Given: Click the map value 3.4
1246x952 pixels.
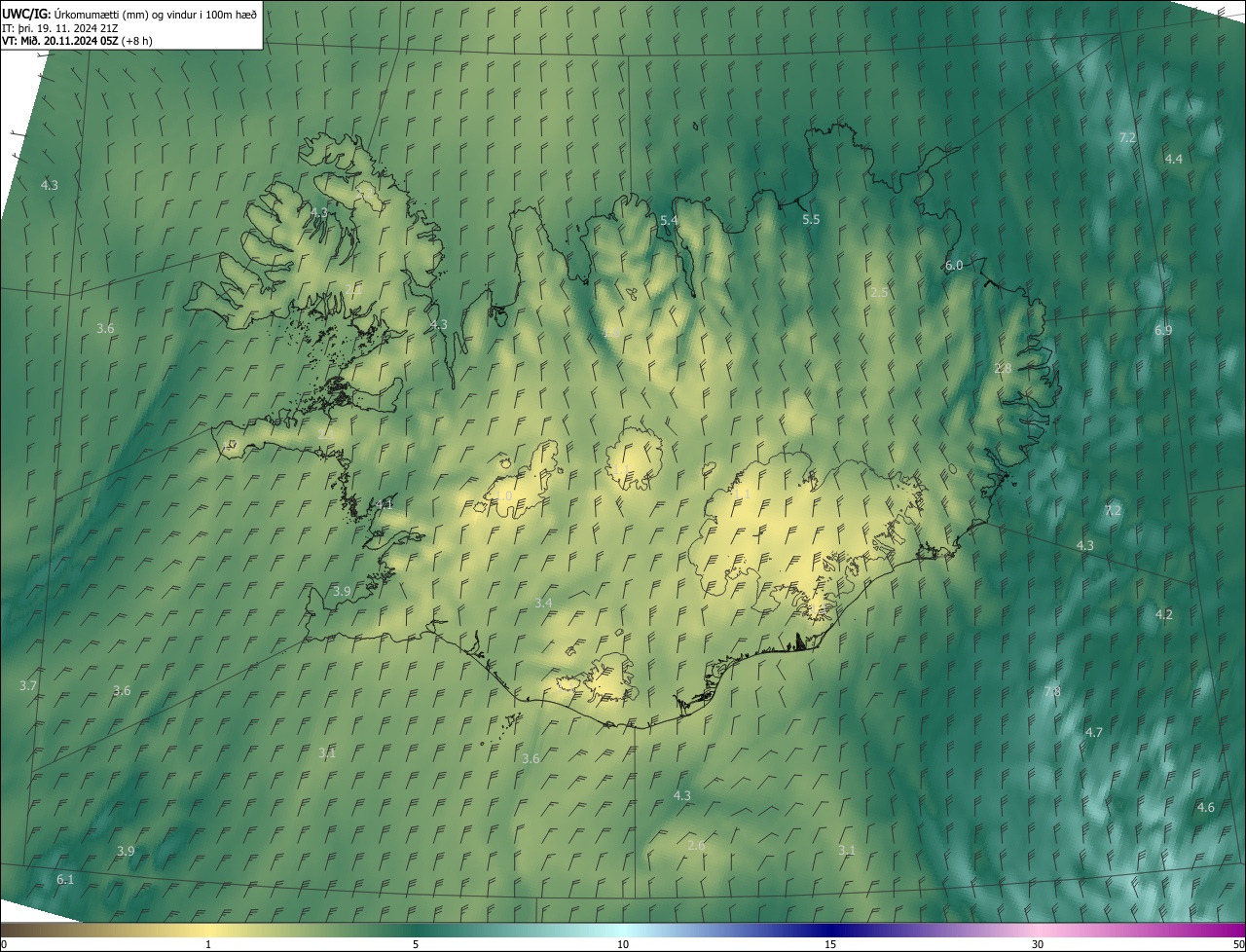Looking at the screenshot, I should [543, 604].
